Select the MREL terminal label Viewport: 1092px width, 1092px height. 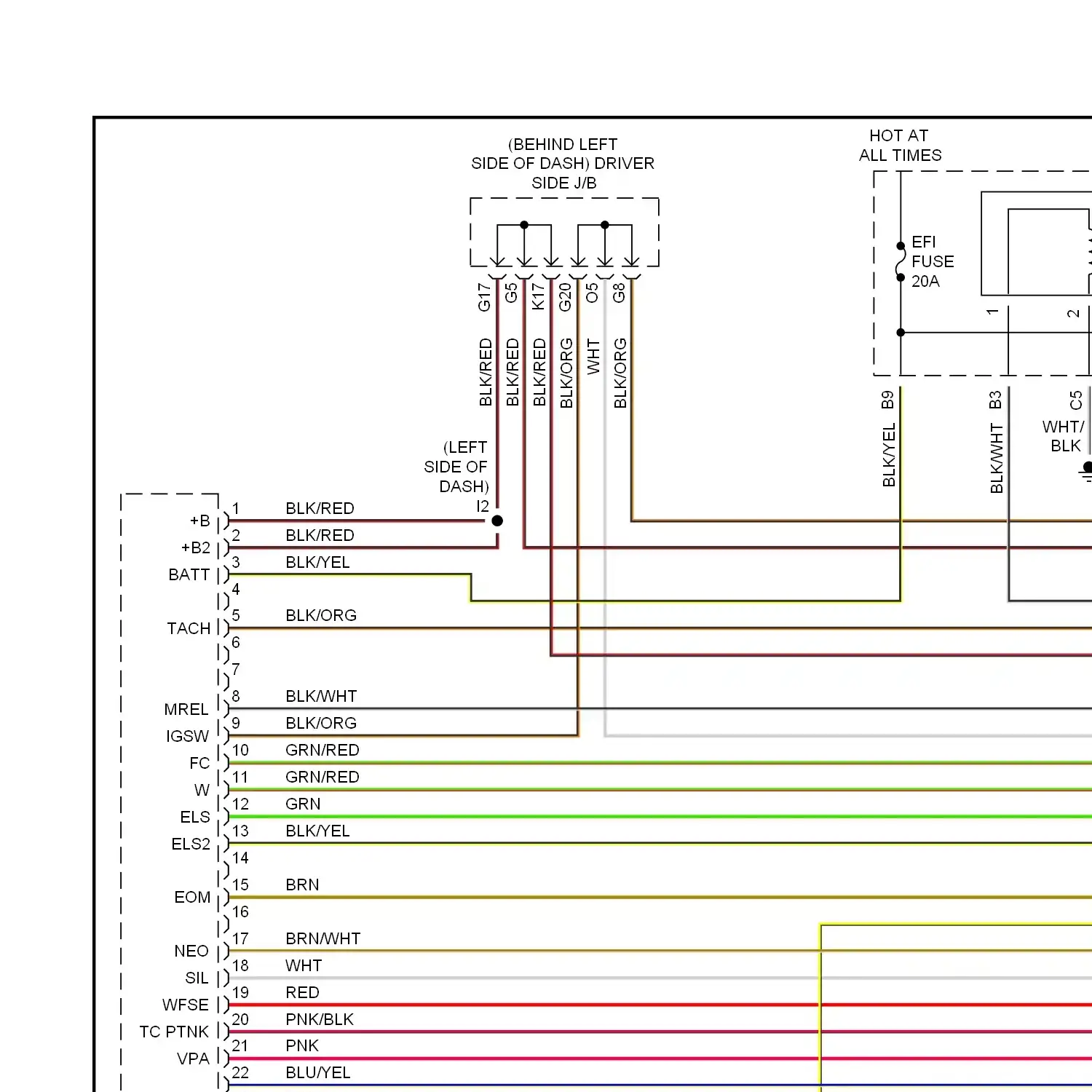[187, 710]
